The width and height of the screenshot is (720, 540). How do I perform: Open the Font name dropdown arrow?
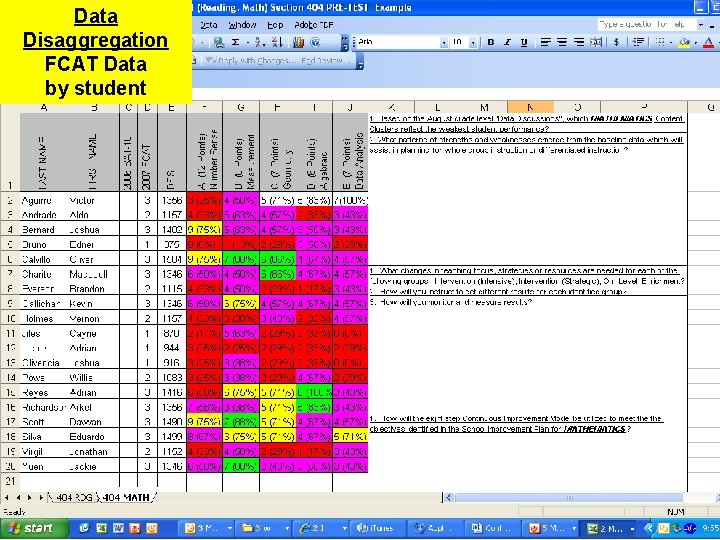click(x=444, y=43)
